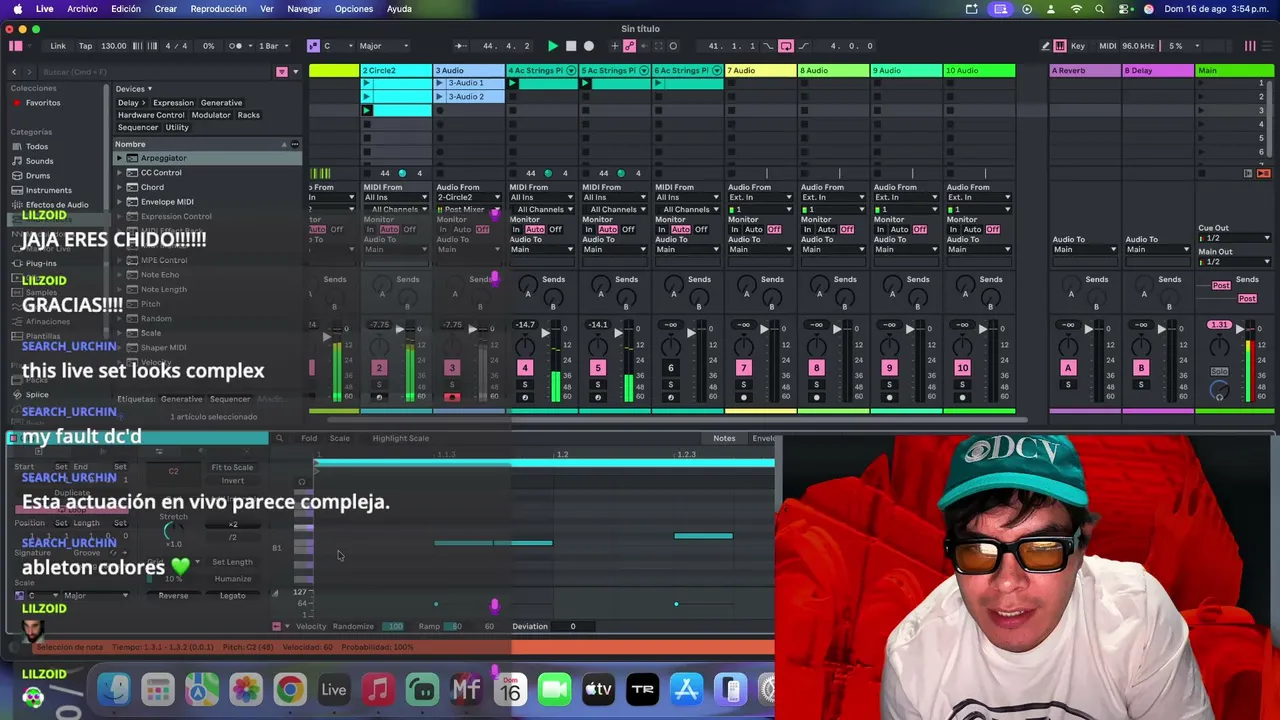The image size is (1280, 720).
Task: Expand the Chord device row
Action: (119, 187)
